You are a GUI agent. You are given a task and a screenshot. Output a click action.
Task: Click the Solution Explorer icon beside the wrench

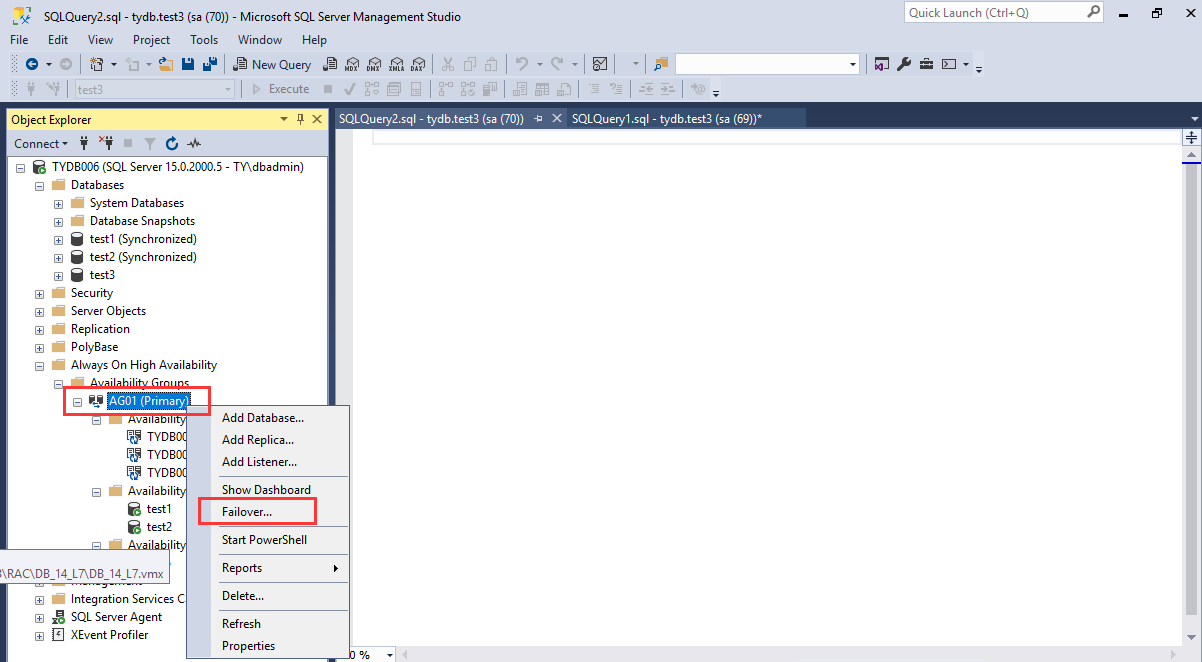(x=882, y=64)
